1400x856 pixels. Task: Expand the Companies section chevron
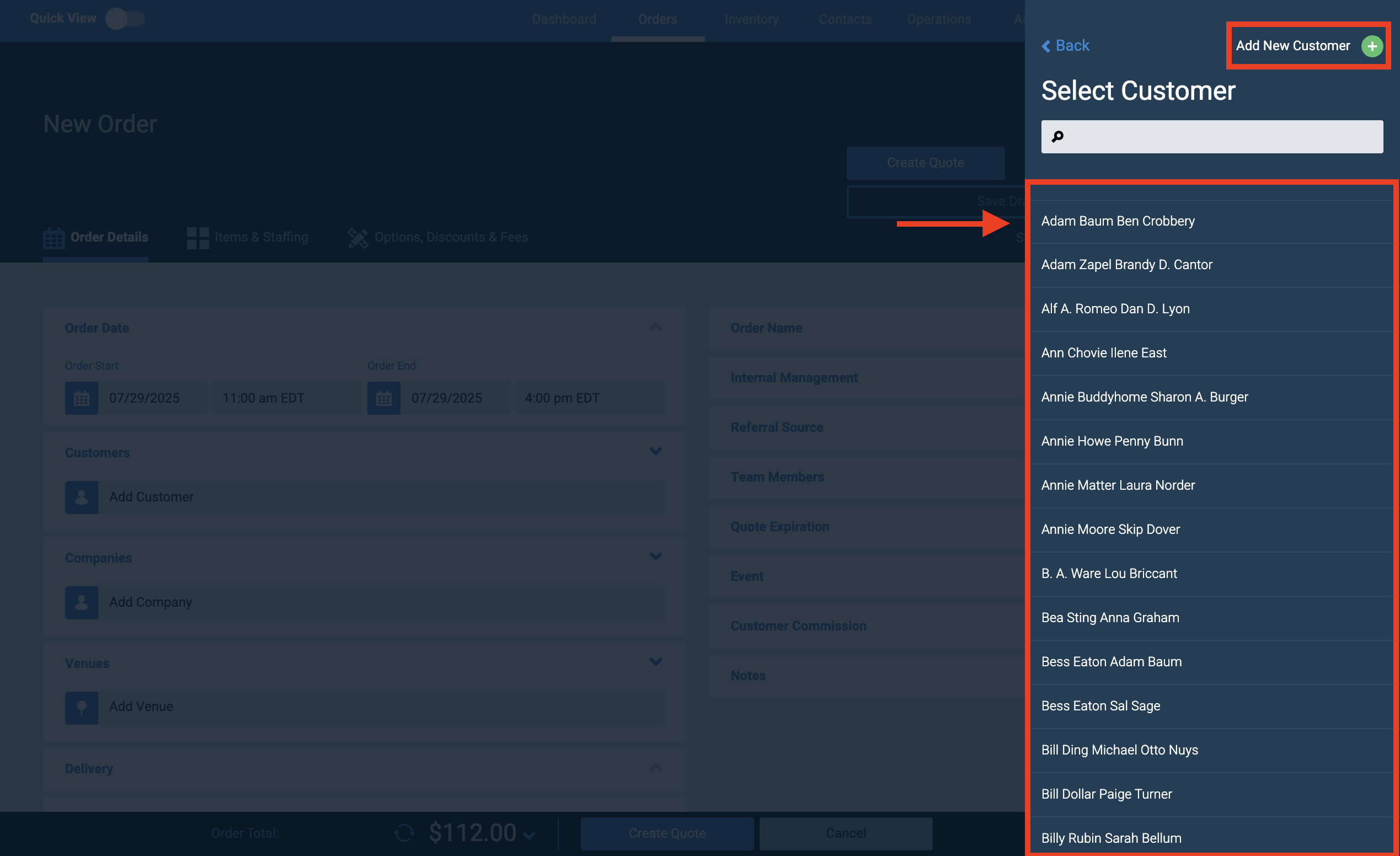(656, 557)
